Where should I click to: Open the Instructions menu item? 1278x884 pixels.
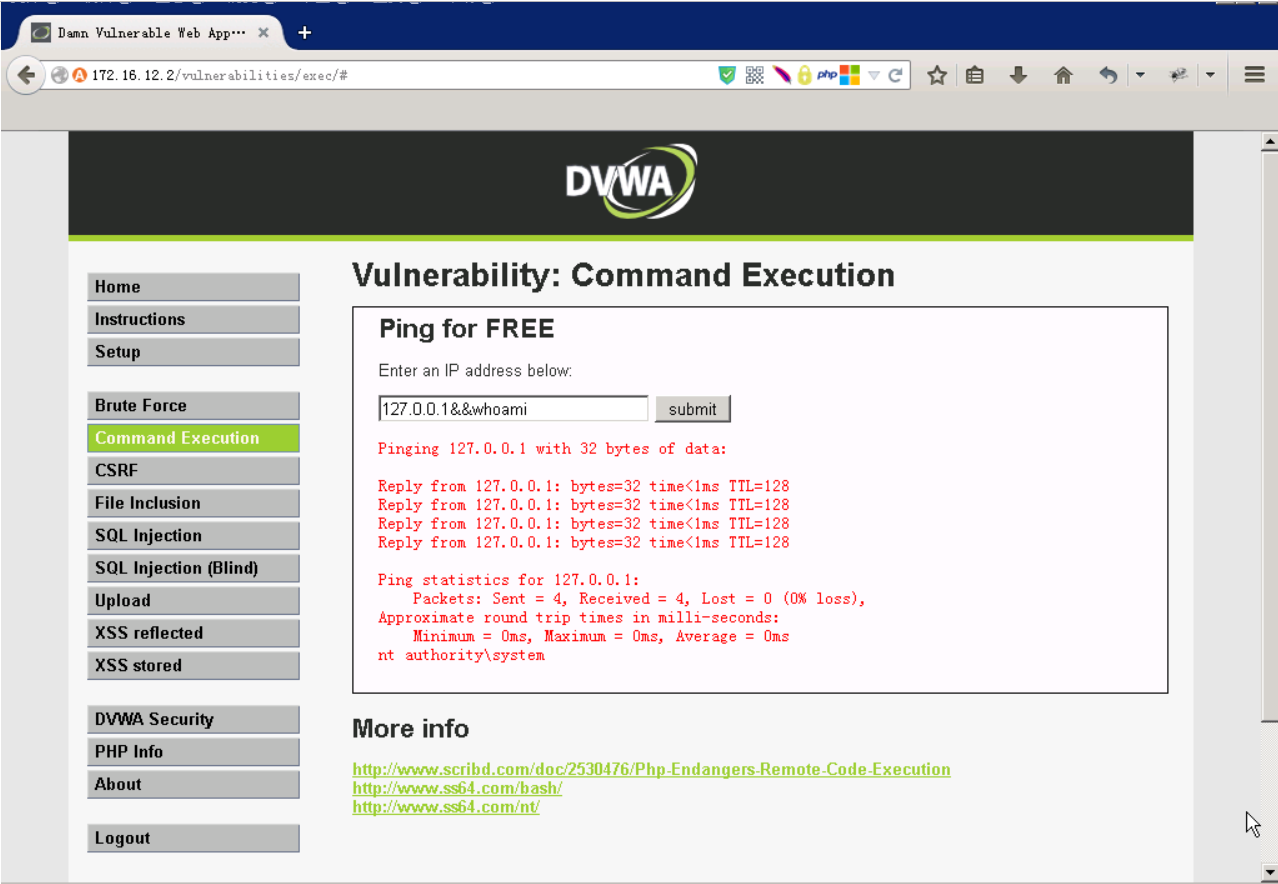click(x=193, y=320)
